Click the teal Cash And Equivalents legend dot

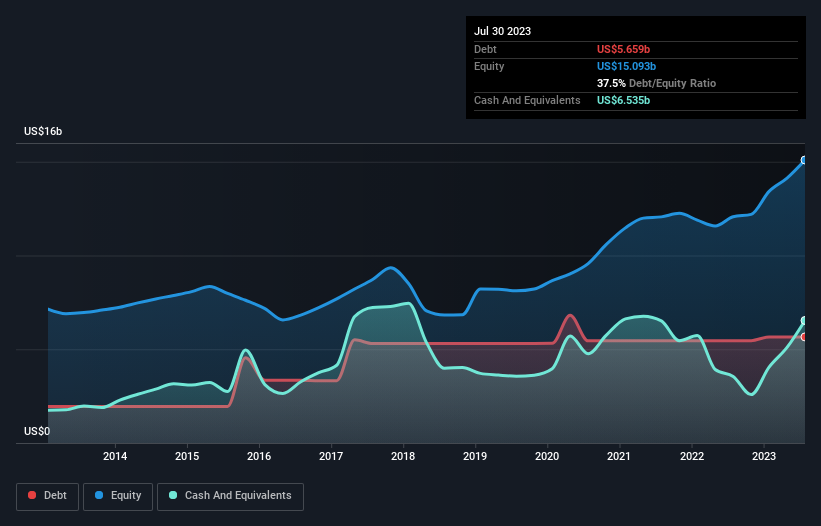pos(173,495)
